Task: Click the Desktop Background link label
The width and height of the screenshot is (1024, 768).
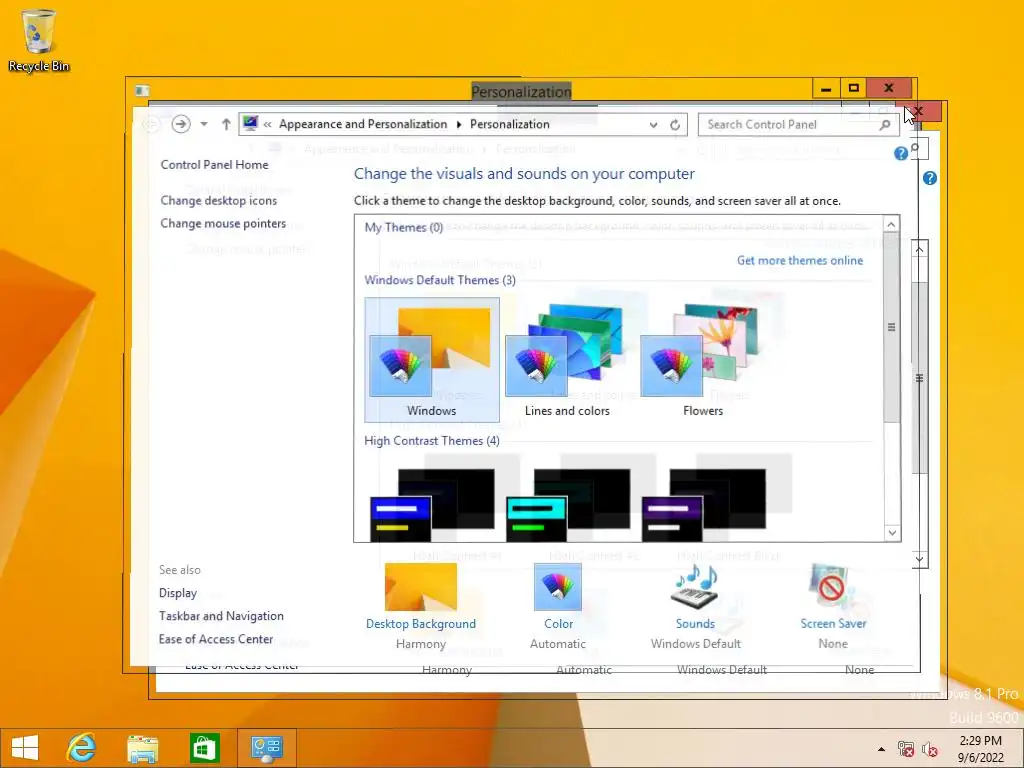Action: (x=421, y=624)
